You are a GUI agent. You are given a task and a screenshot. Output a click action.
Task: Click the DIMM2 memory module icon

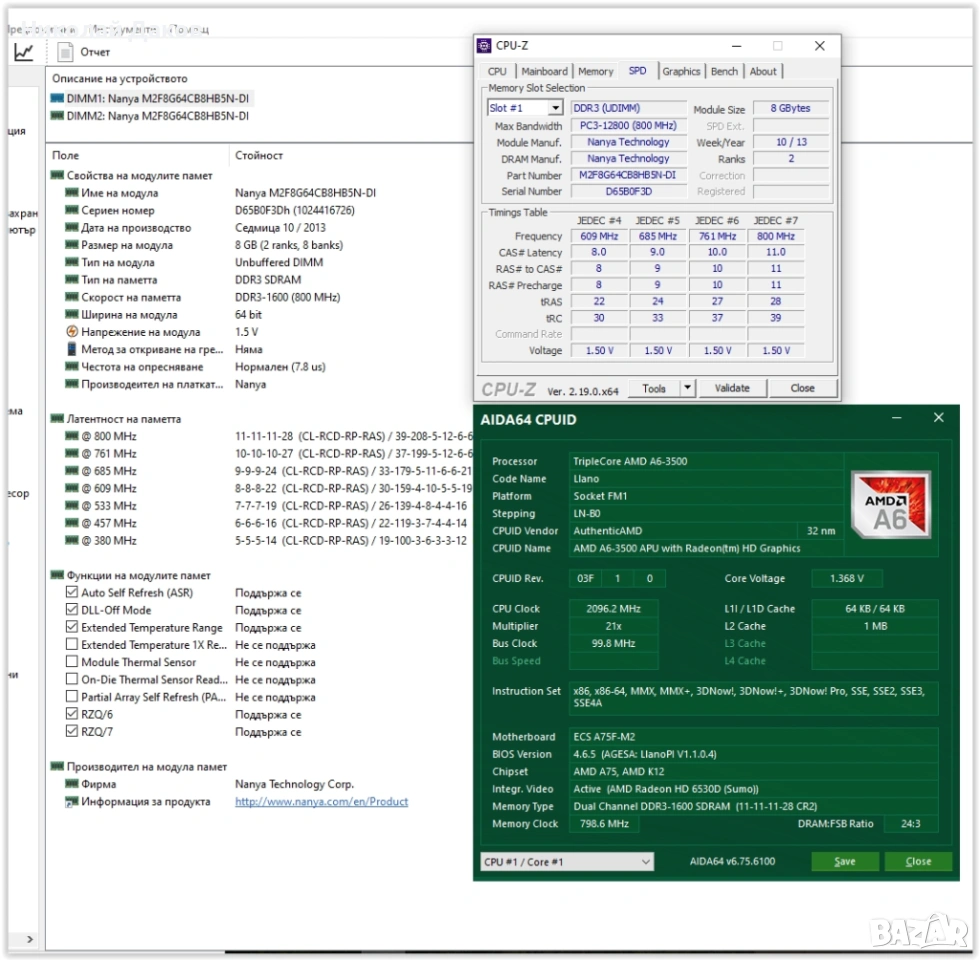point(57,116)
